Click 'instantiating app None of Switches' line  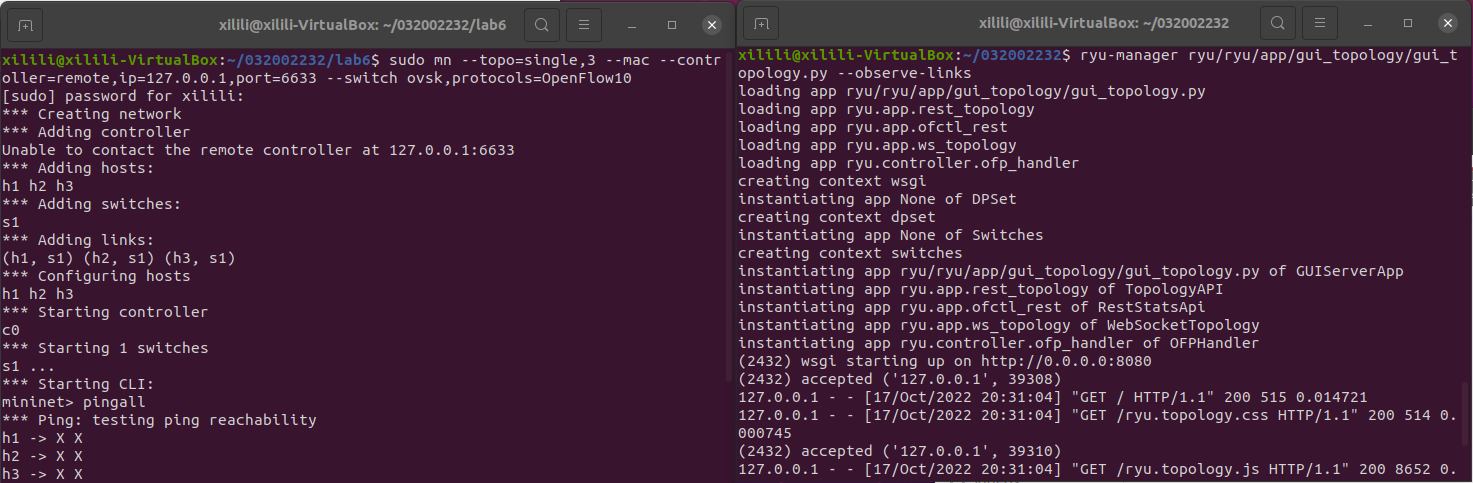point(891,235)
